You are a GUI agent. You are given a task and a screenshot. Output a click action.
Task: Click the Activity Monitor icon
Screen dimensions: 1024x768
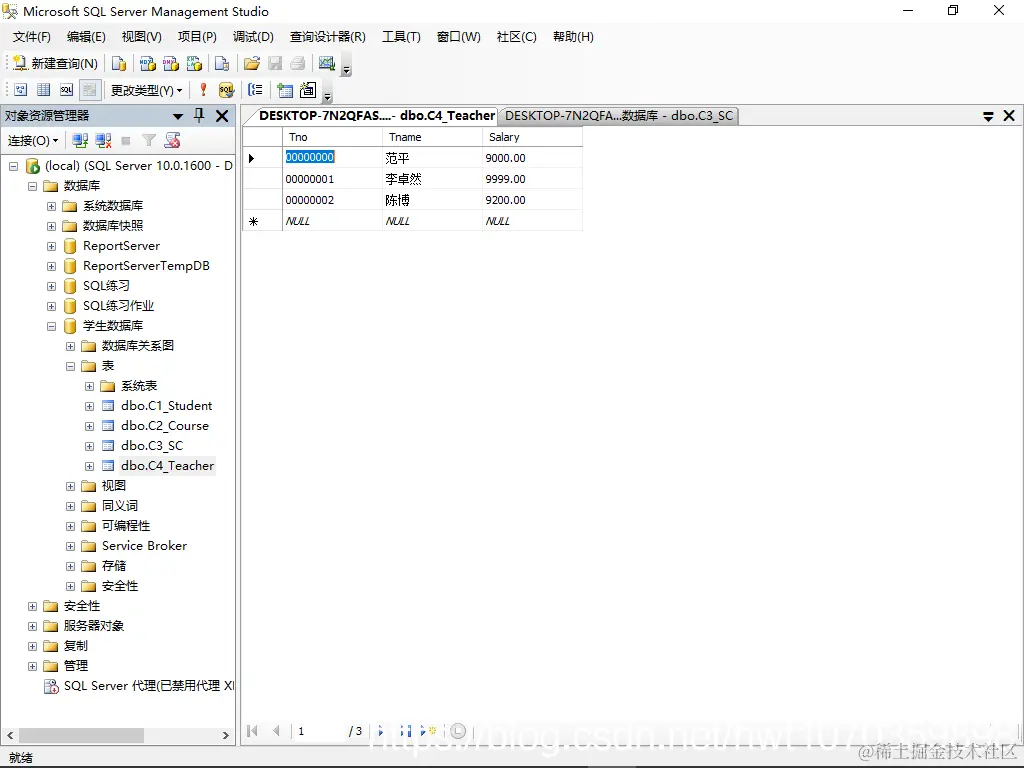[x=327, y=63]
